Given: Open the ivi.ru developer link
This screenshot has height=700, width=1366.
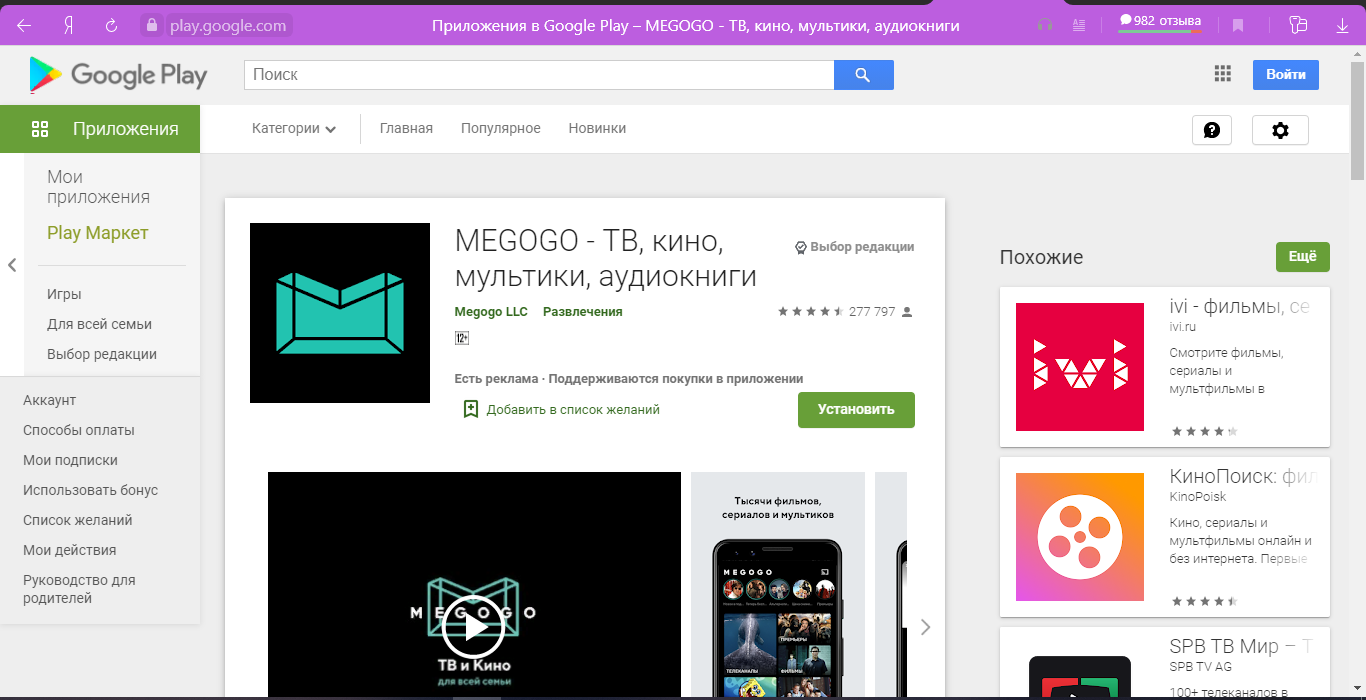Looking at the screenshot, I should (1183, 327).
